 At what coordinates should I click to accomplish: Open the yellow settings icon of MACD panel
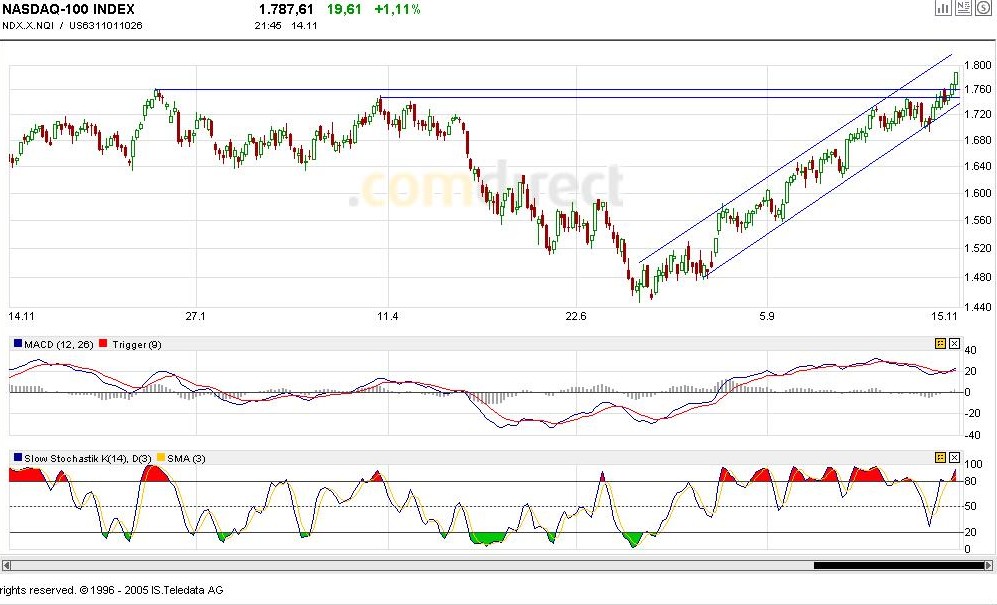point(940,344)
